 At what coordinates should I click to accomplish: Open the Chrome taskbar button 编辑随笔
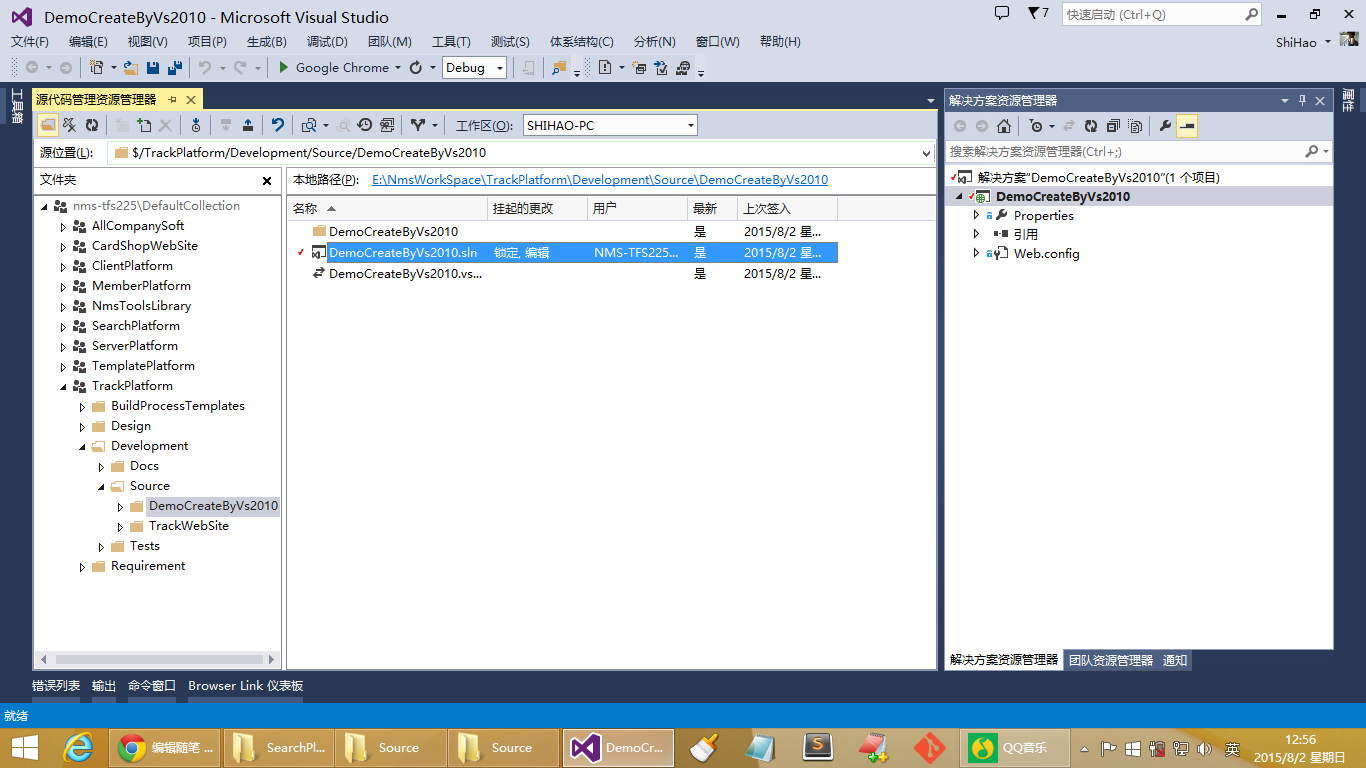click(164, 748)
